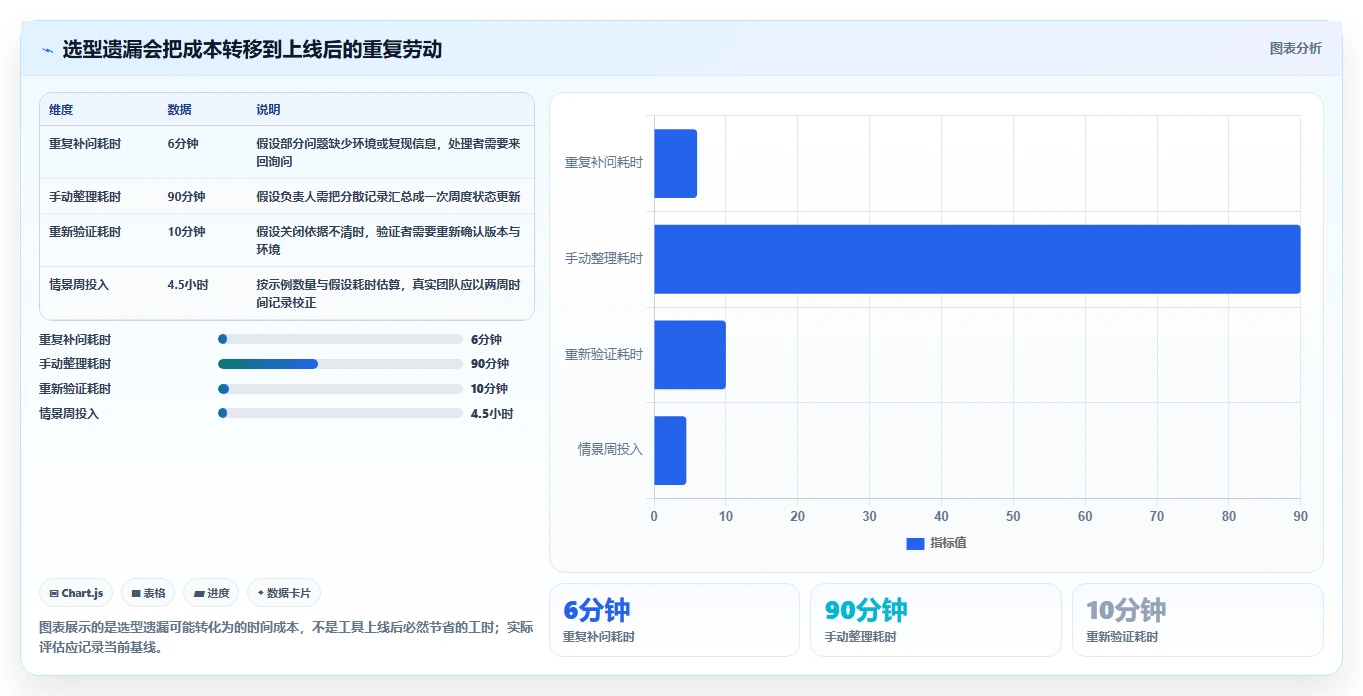Viewport: 1363px width, 696px height.
Task: Click the chart y-axis label 情景周投入
Action: 611,450
